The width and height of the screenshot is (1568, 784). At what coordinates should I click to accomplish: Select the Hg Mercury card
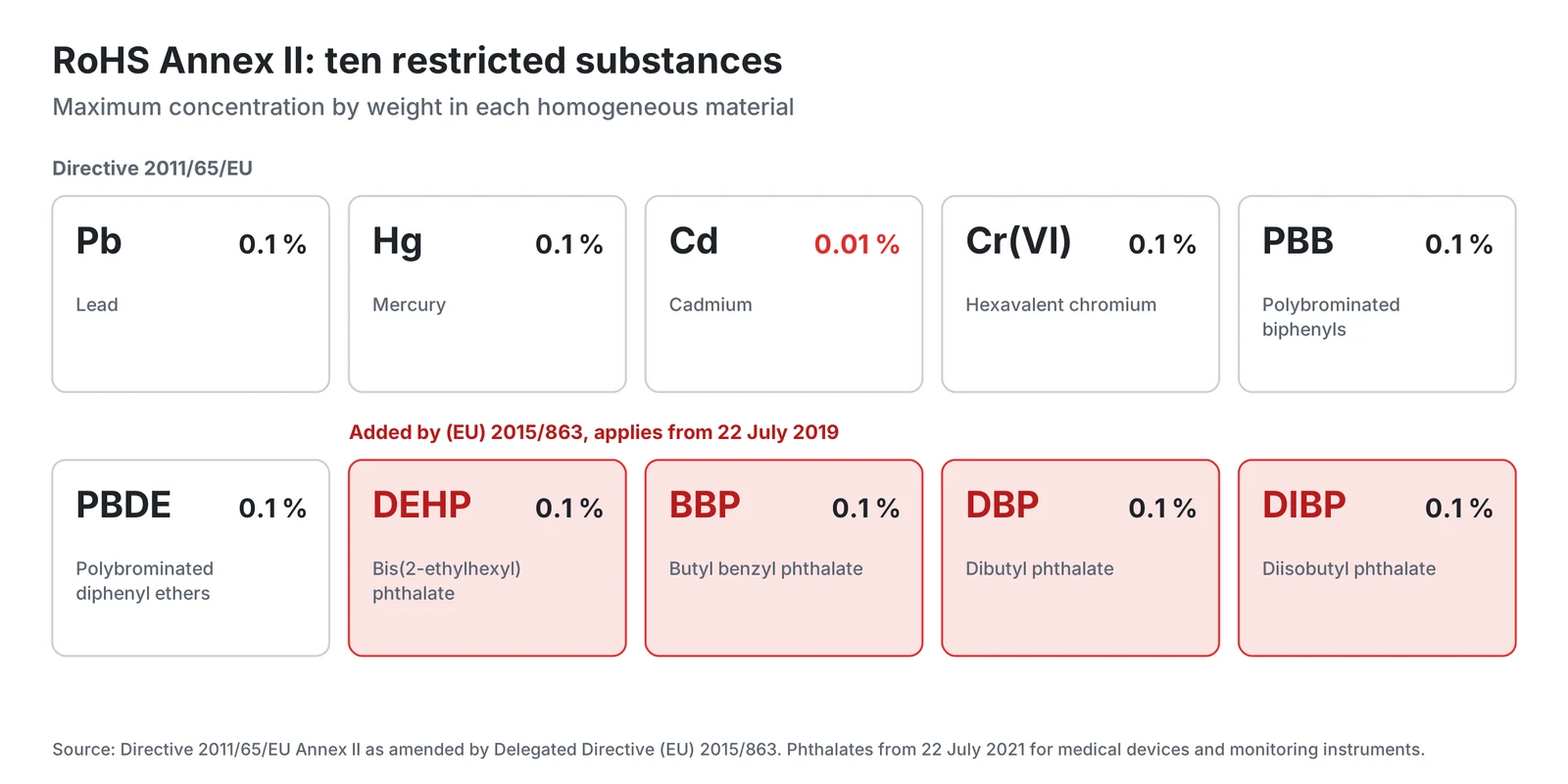coord(487,294)
